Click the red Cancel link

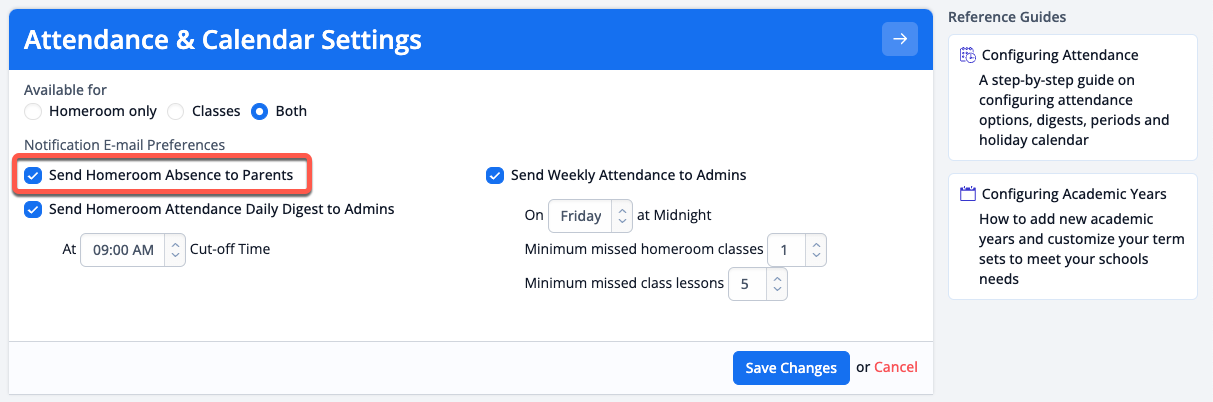coord(896,367)
